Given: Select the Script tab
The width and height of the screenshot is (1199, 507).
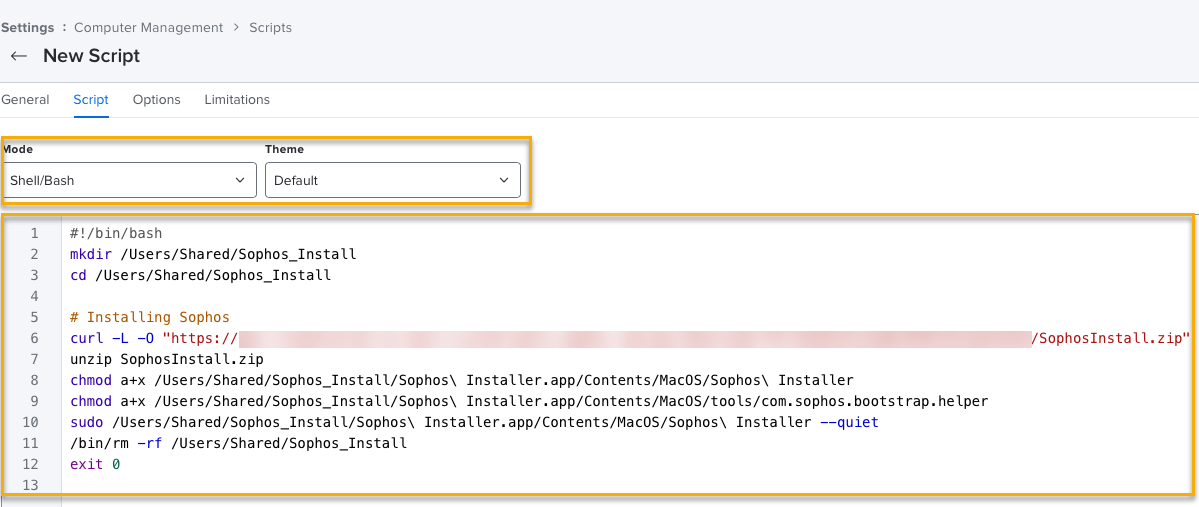Looking at the screenshot, I should (x=91, y=100).
